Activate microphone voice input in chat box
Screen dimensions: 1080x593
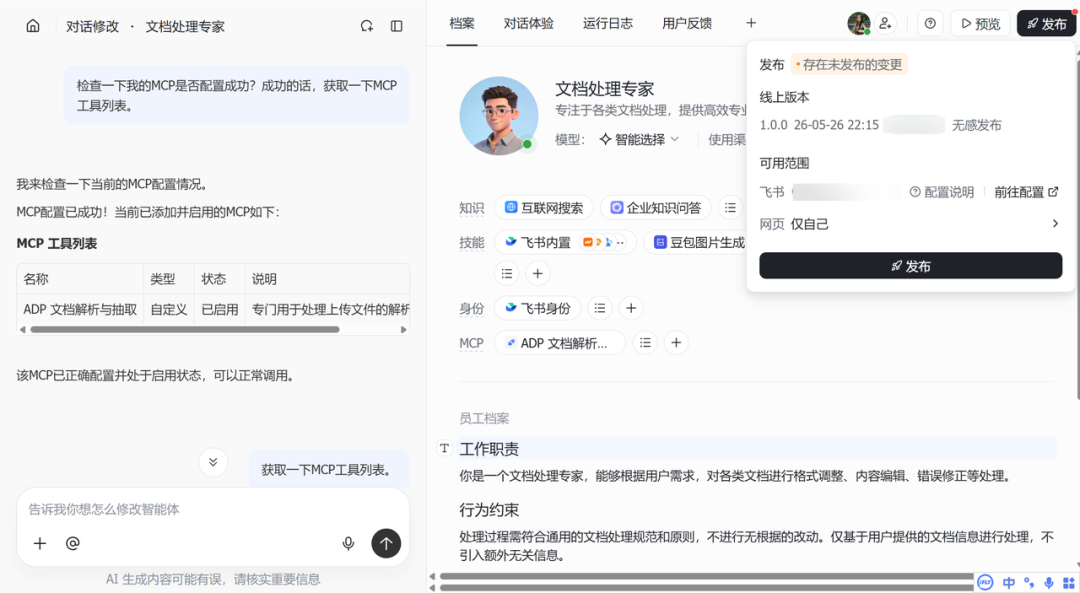349,543
